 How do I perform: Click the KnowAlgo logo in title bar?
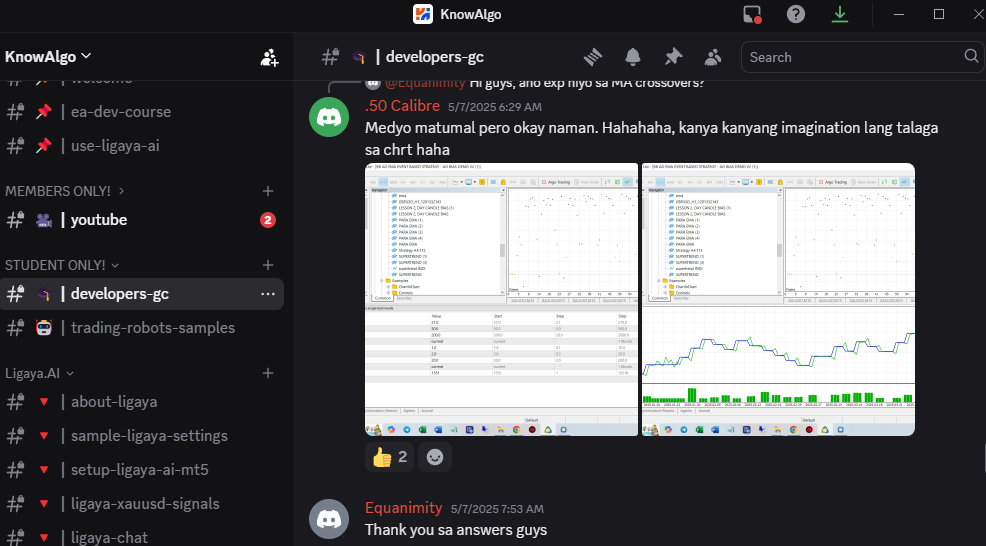(423, 14)
